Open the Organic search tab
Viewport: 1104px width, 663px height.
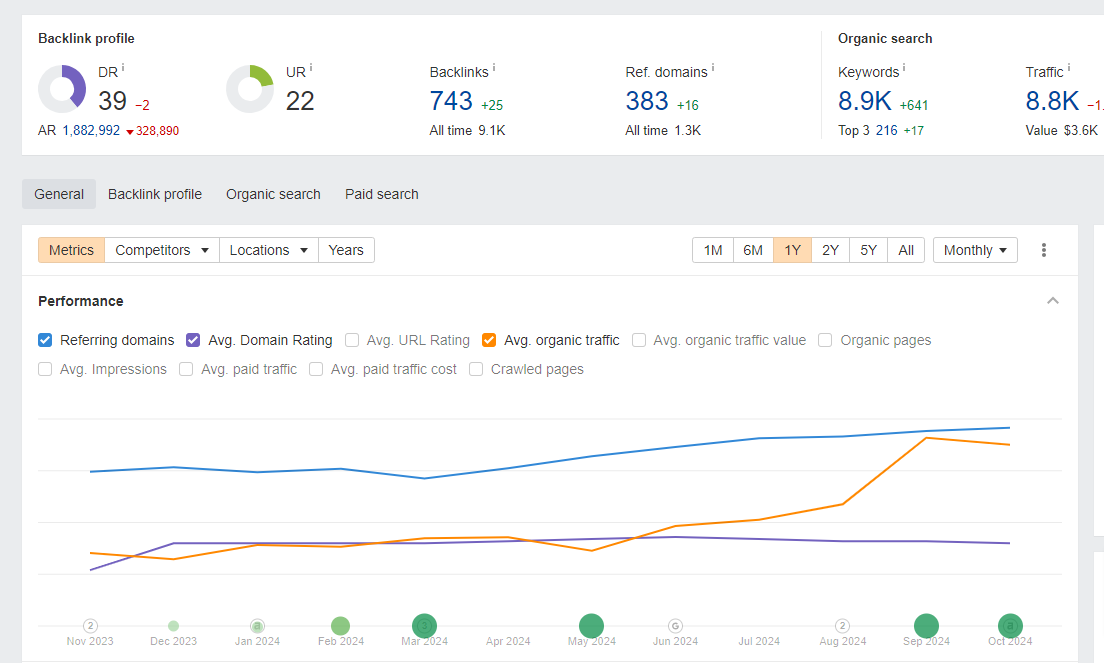click(x=273, y=194)
